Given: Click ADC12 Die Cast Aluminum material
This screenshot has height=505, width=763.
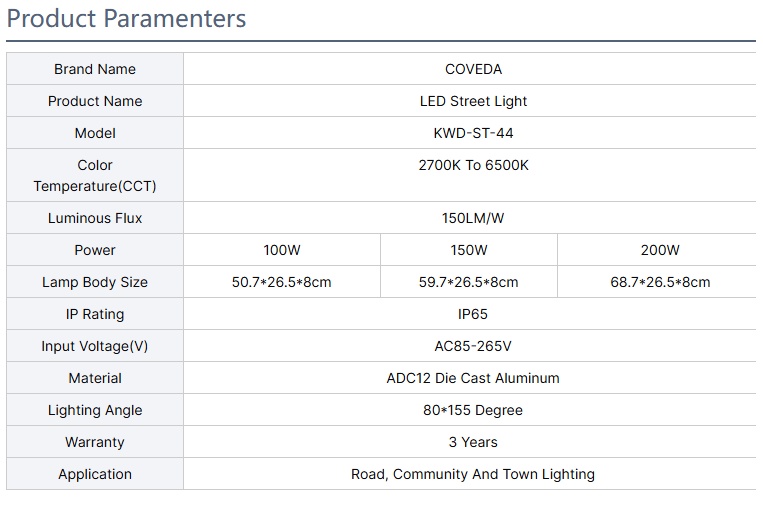Looking at the screenshot, I should pyautogui.click(x=473, y=378).
